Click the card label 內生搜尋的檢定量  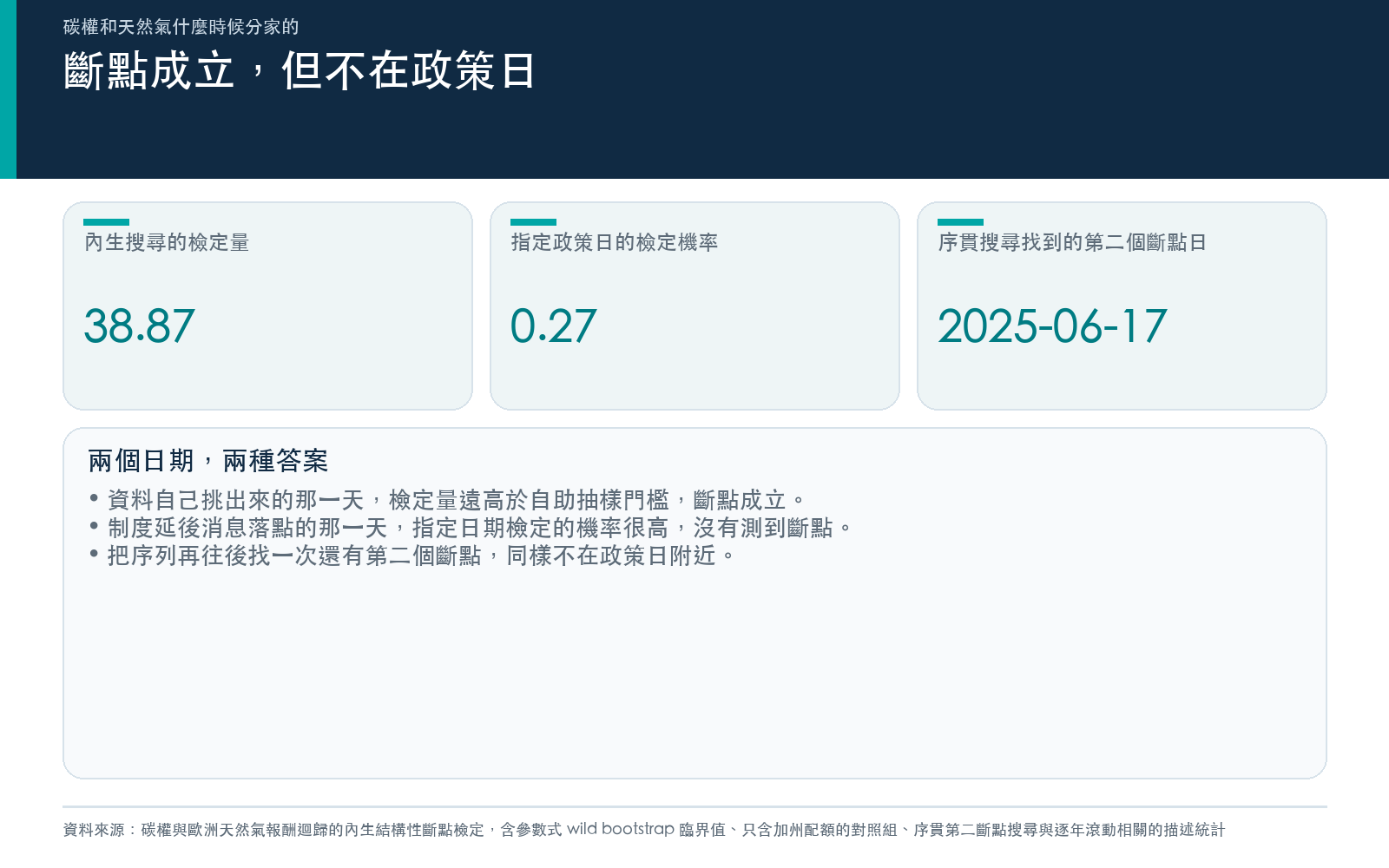click(167, 243)
